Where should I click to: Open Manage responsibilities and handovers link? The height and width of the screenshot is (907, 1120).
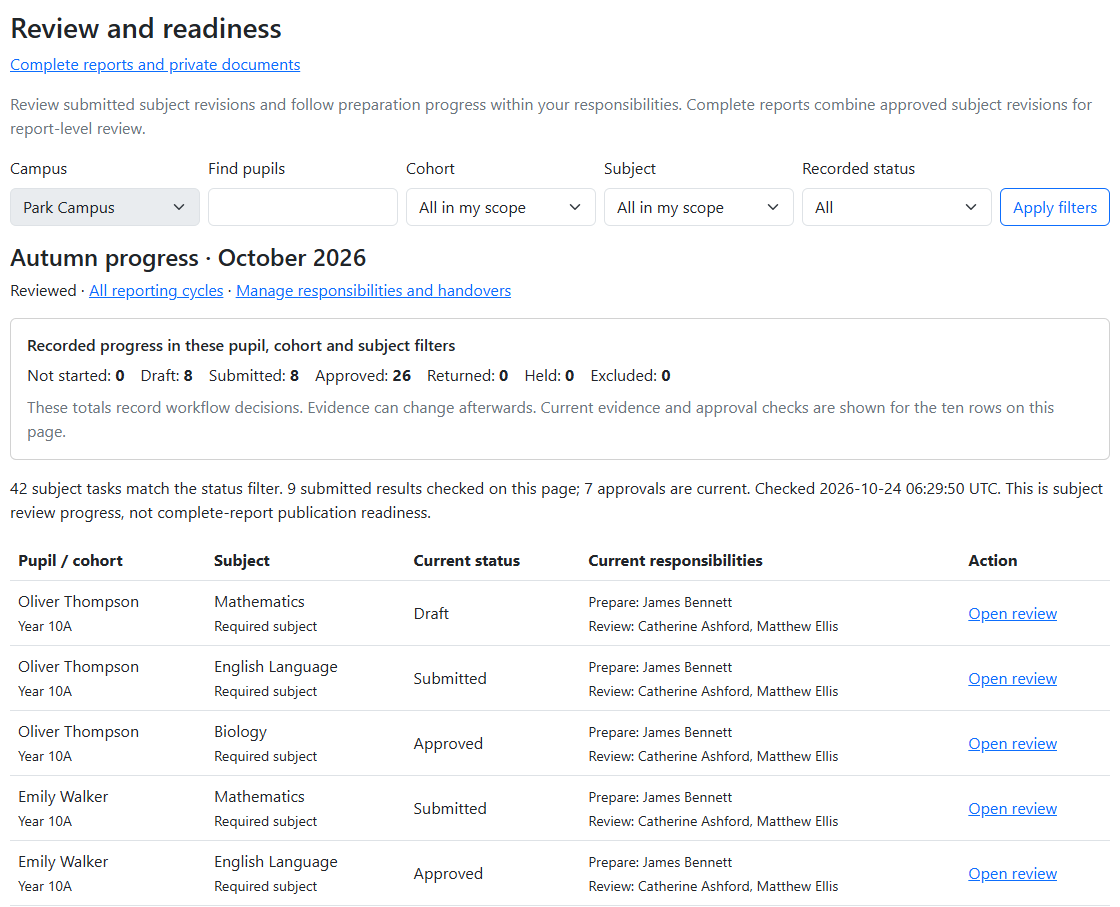click(374, 291)
